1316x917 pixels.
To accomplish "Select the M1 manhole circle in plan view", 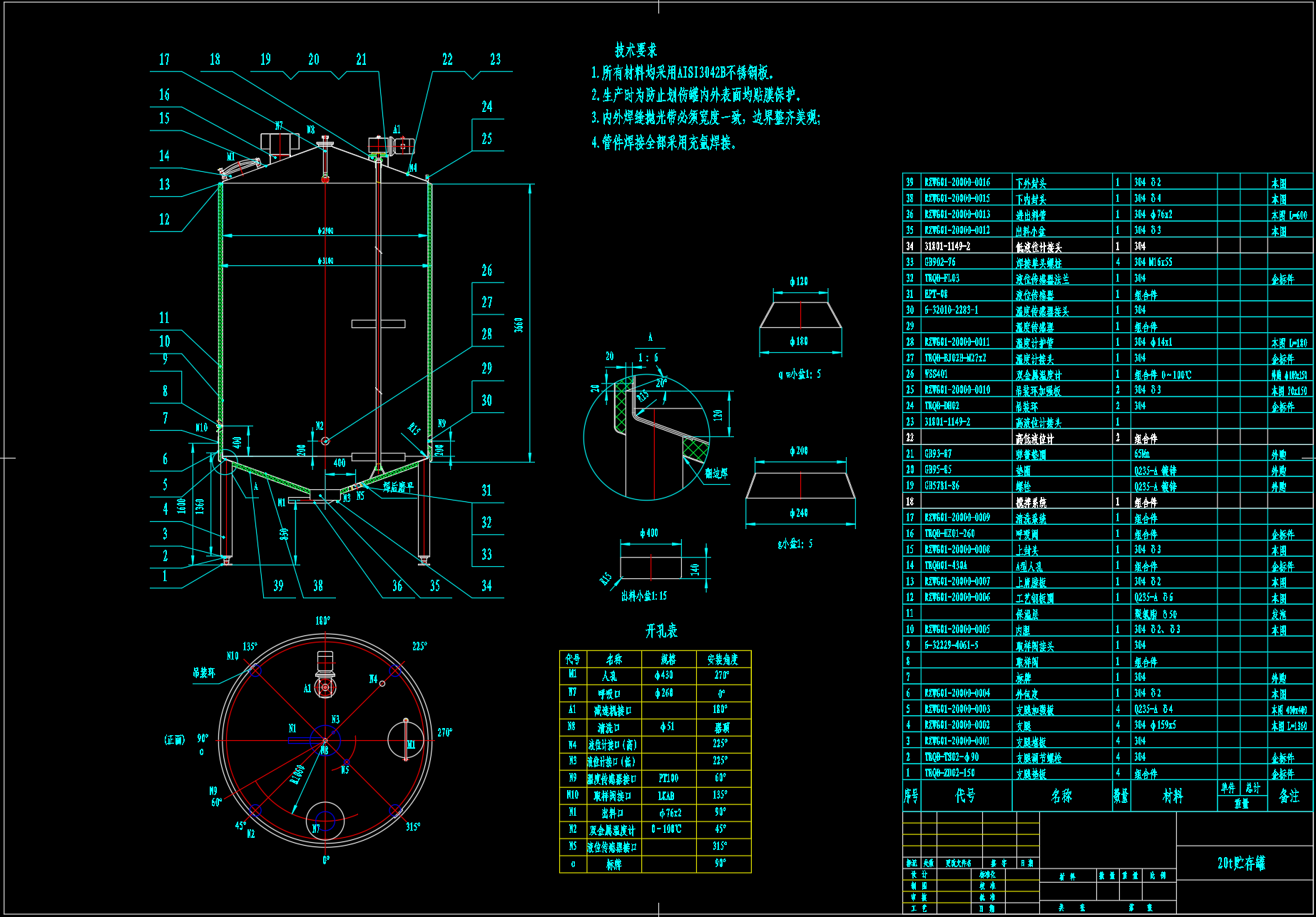I will click(407, 741).
